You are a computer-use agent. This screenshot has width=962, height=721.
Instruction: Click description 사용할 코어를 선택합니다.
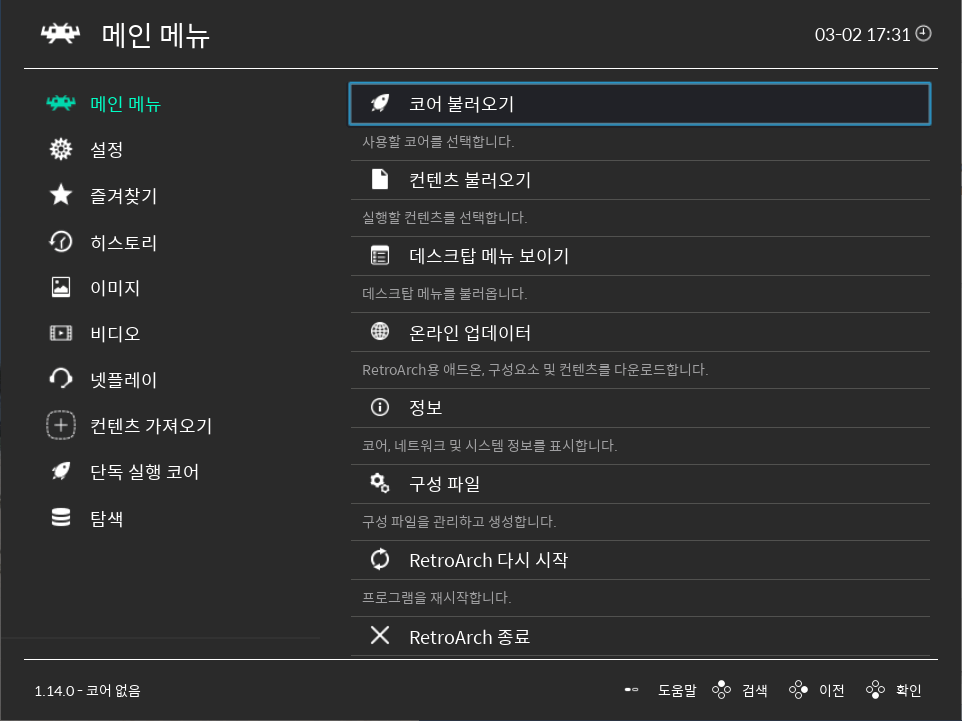(438, 142)
